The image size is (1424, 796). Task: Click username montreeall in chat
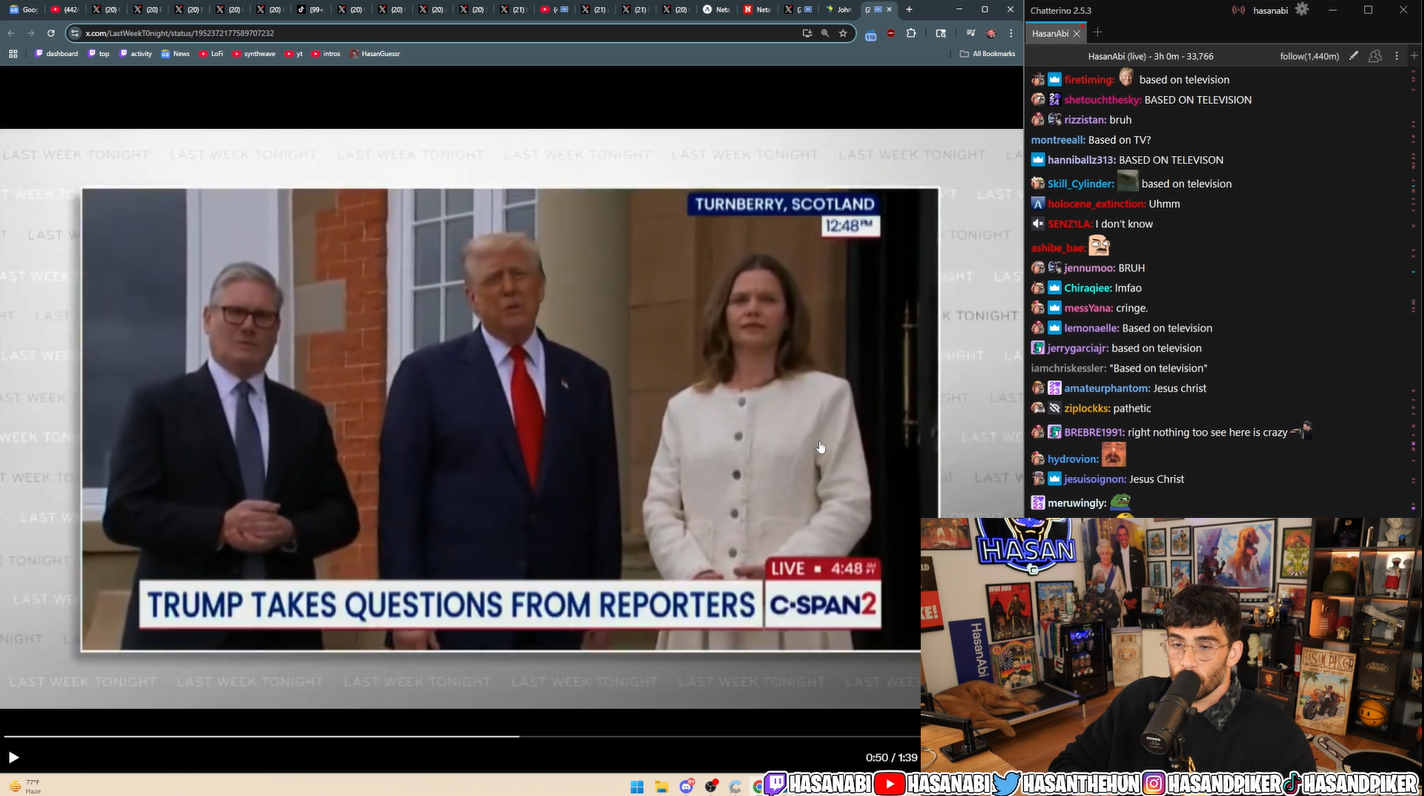(1058, 140)
